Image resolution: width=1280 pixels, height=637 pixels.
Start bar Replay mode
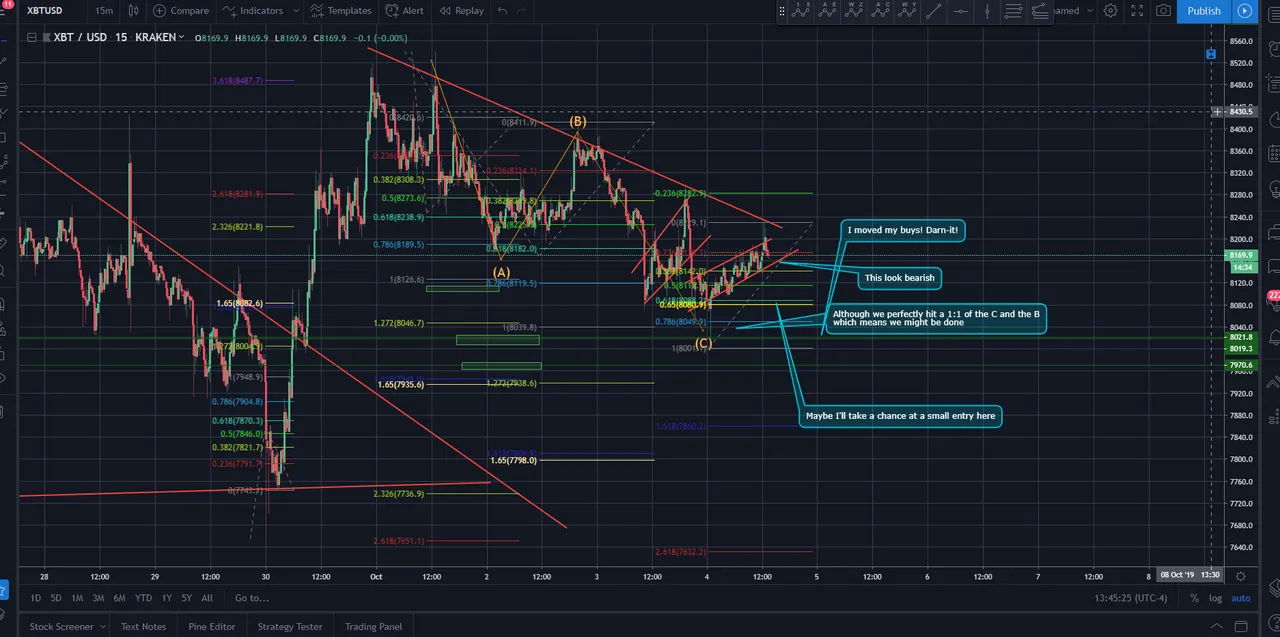coord(463,10)
